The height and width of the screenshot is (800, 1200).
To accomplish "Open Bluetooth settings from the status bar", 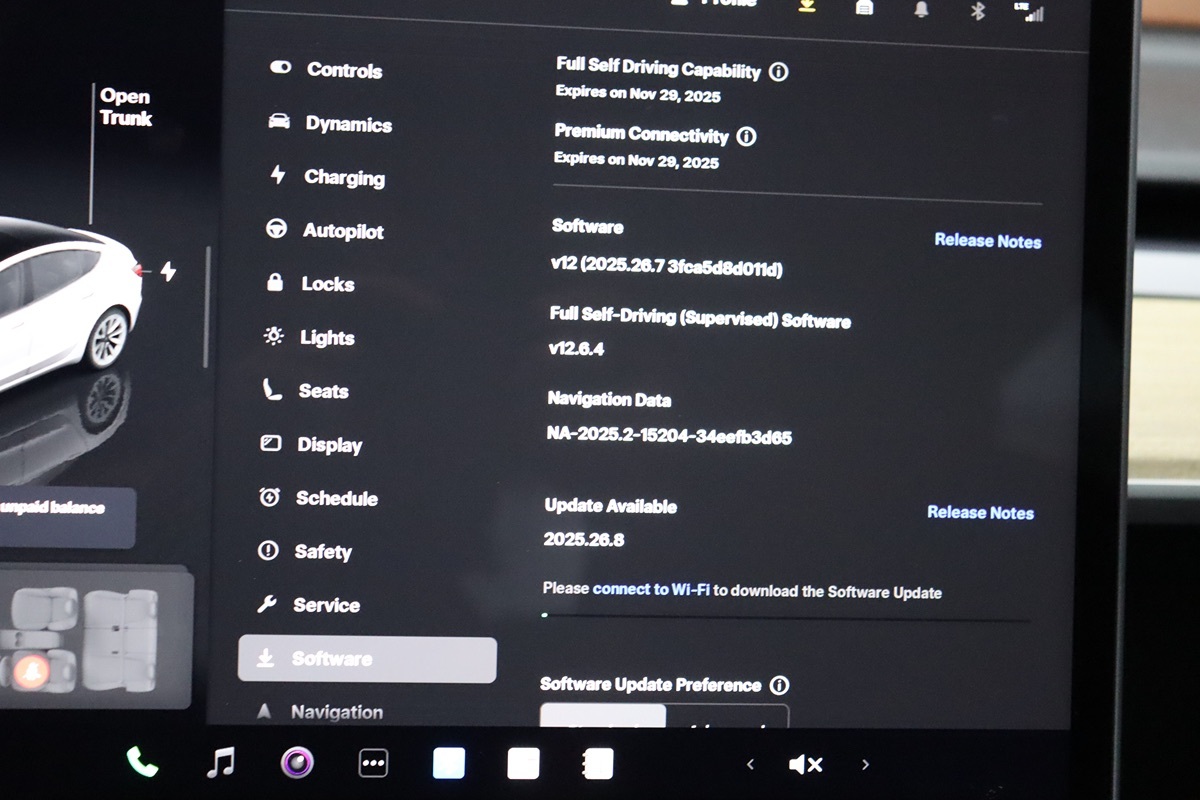I will [x=979, y=10].
